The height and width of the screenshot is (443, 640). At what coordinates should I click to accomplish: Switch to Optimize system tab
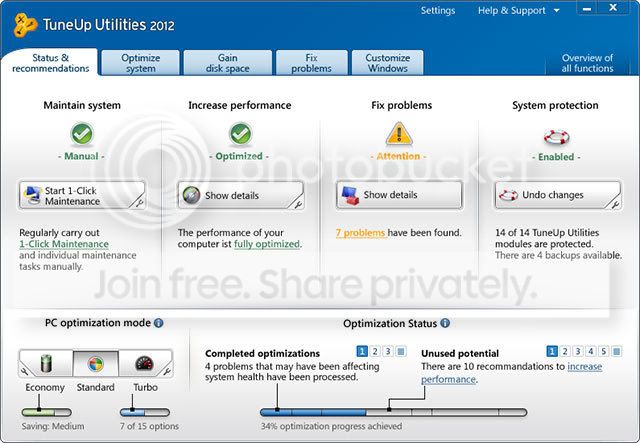click(140, 63)
